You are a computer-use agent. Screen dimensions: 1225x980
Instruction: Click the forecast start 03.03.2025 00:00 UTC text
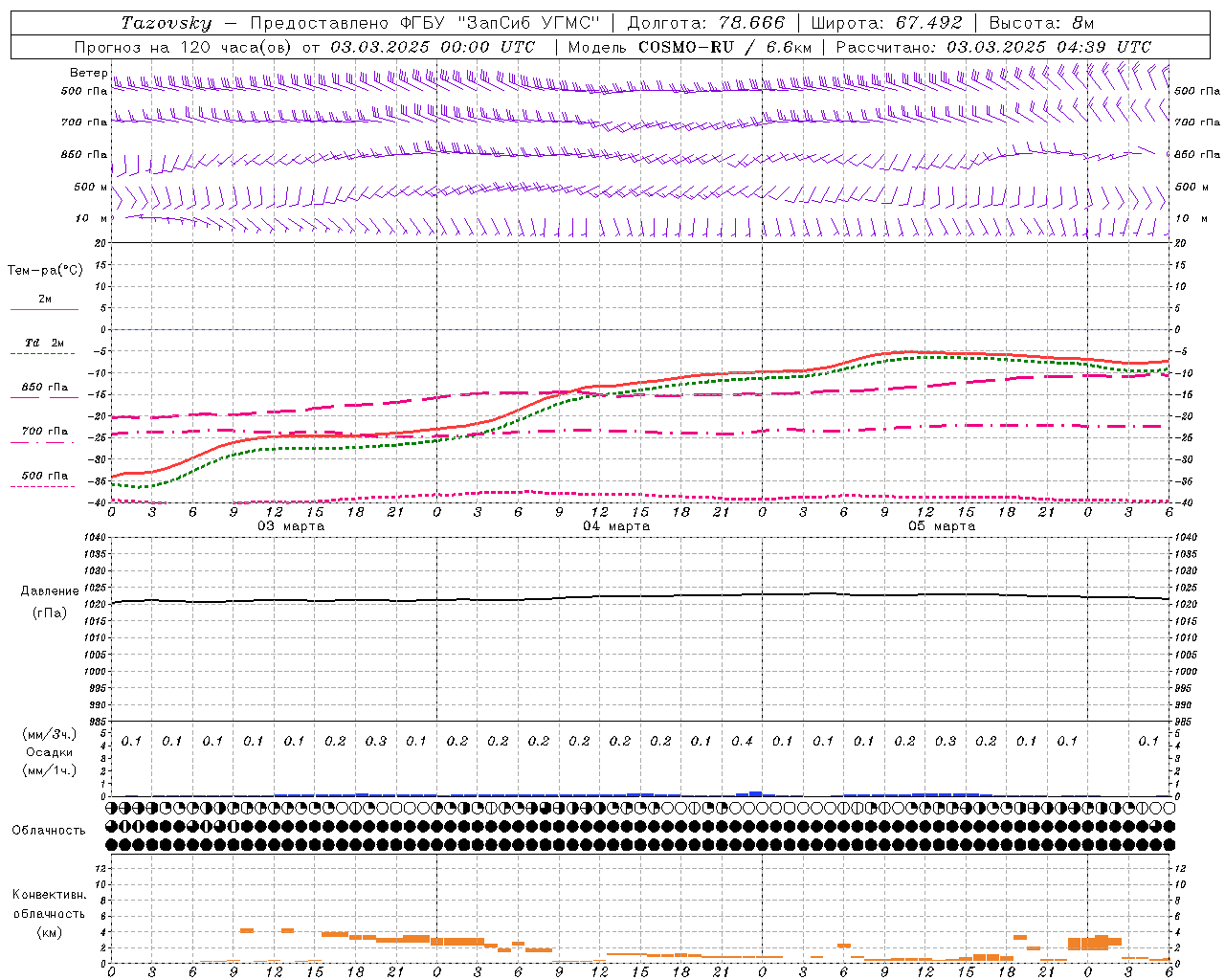pos(433,47)
